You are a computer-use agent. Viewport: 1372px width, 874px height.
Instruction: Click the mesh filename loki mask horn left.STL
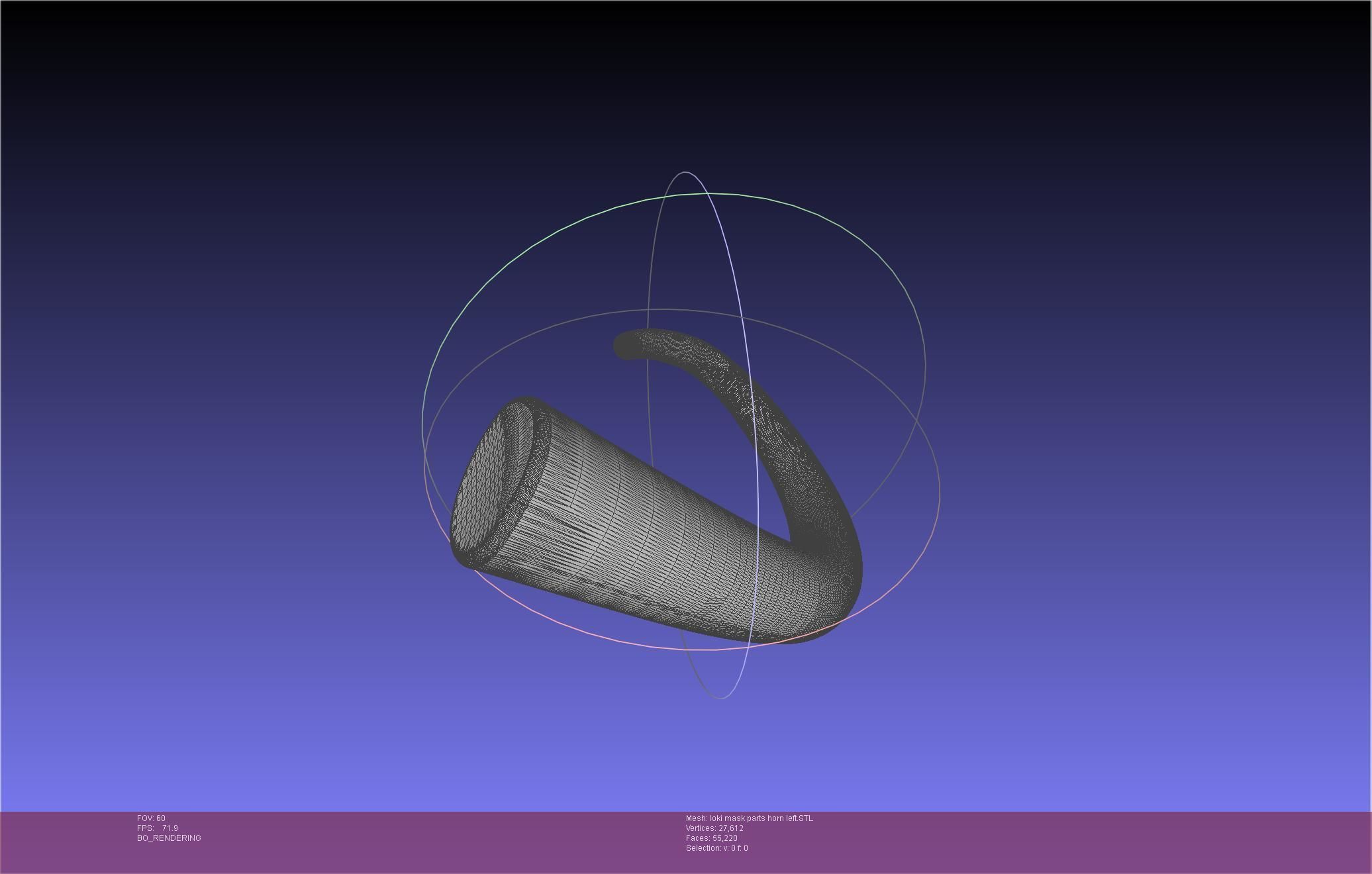(x=750, y=818)
